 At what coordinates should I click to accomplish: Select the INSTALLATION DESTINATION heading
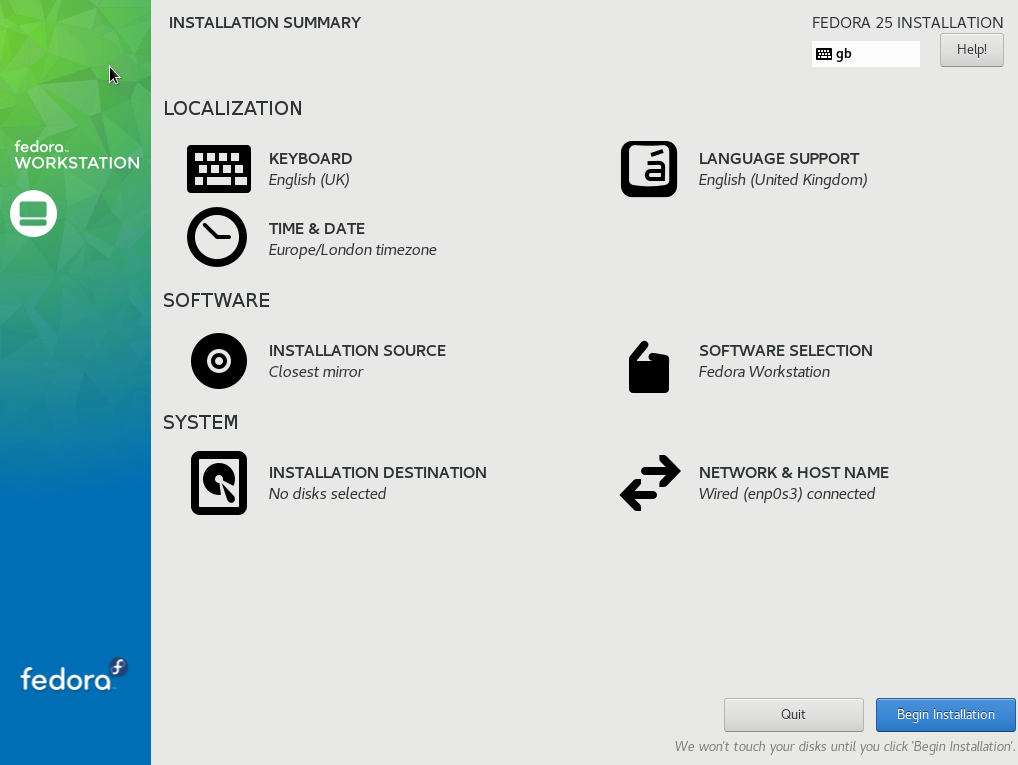pyautogui.click(x=378, y=473)
